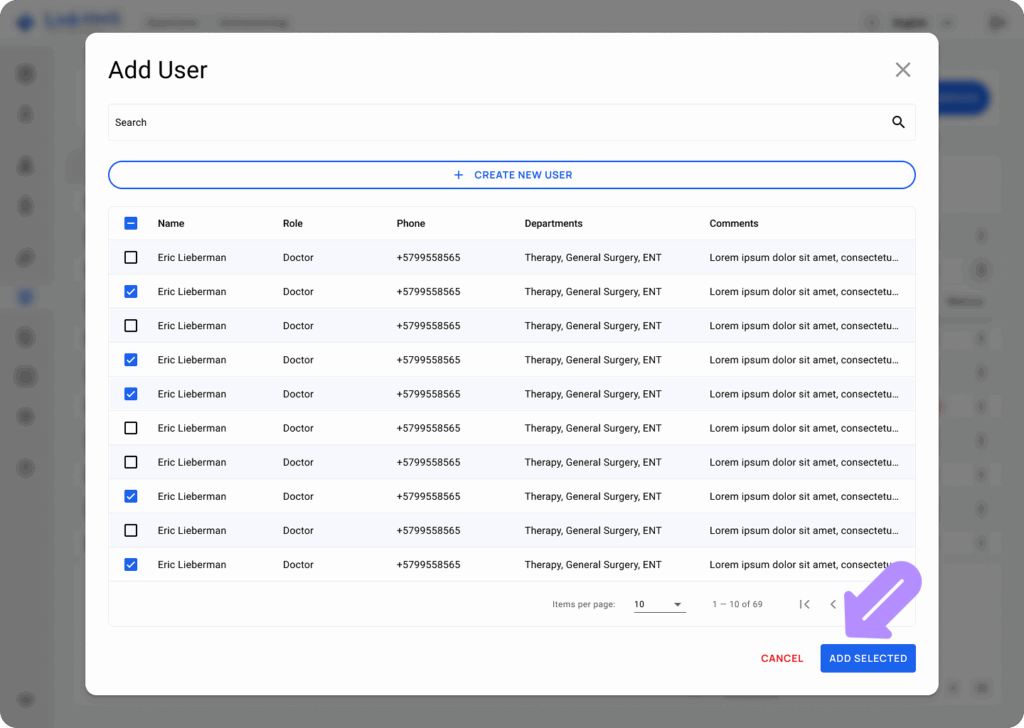
Task: Open the second navigation item in the top bar
Action: (253, 21)
